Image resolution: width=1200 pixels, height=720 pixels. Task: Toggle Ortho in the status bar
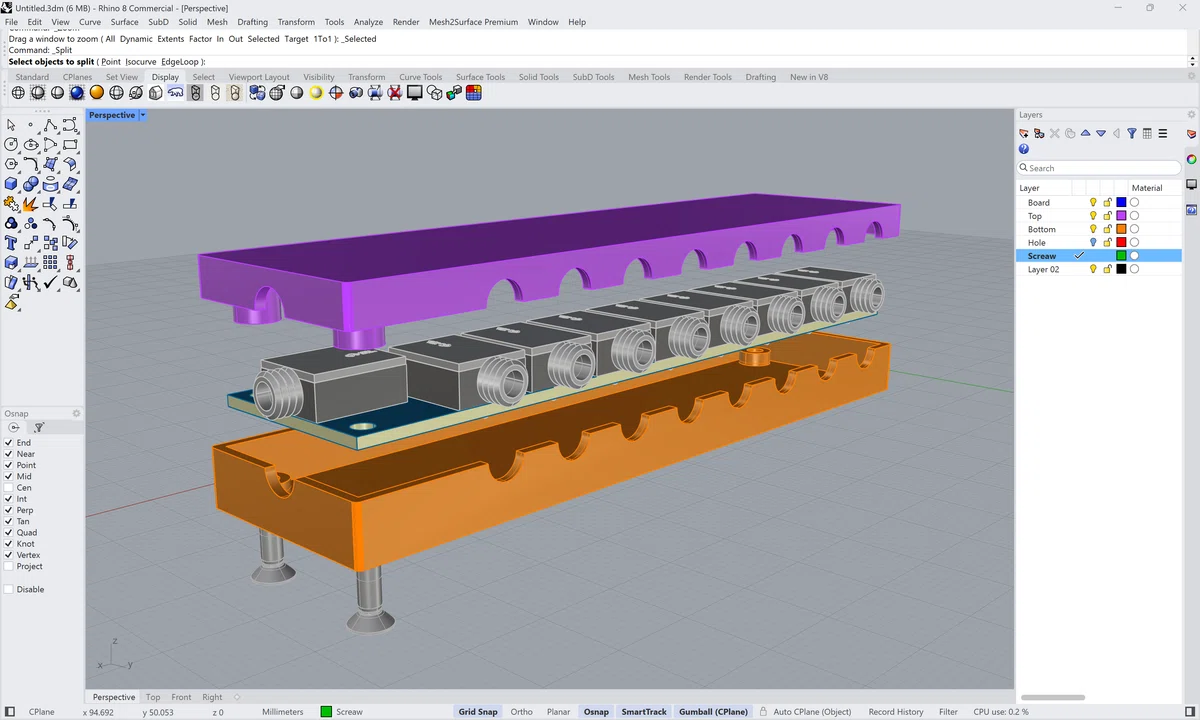(521, 712)
